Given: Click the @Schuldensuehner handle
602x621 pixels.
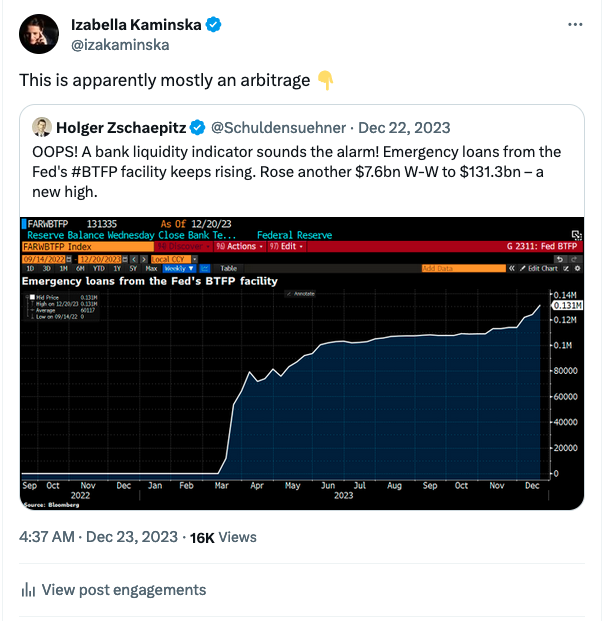Looking at the screenshot, I should pos(278,128).
